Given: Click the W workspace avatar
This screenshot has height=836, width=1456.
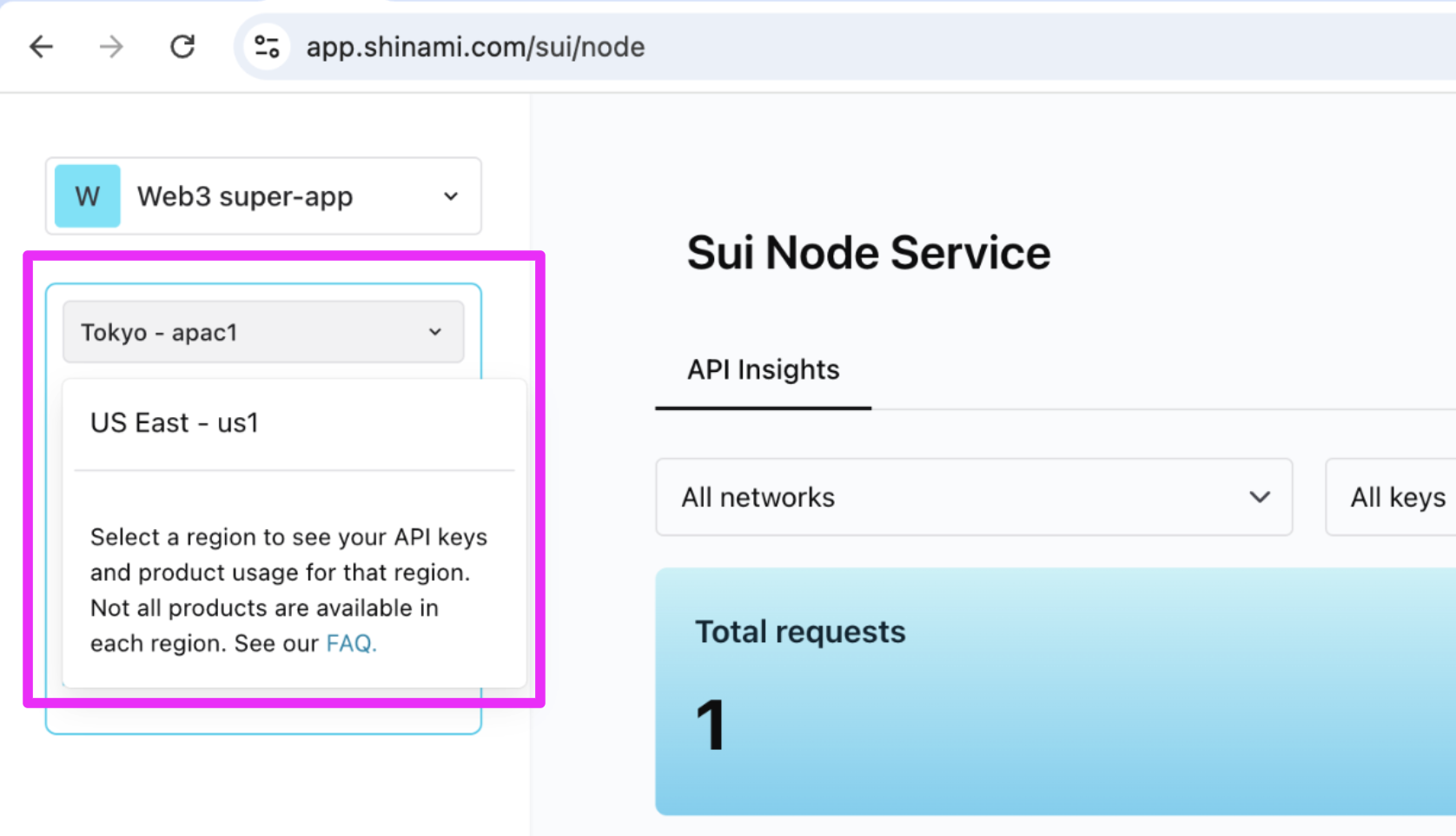Looking at the screenshot, I should [x=88, y=196].
